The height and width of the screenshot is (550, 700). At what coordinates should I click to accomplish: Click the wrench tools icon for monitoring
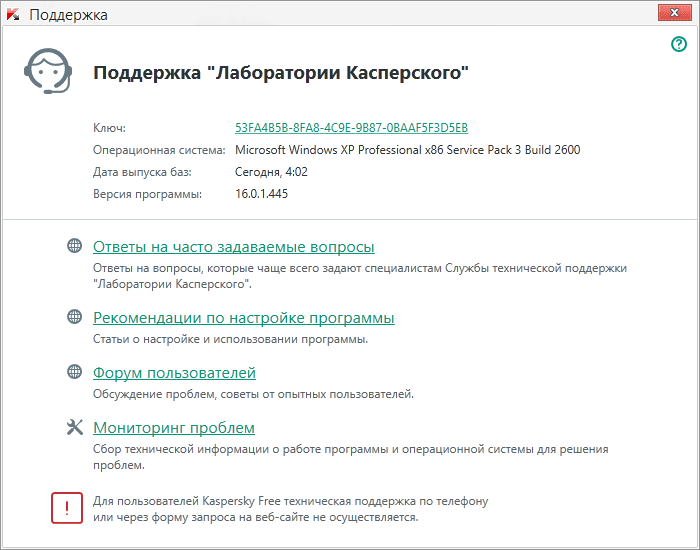coord(75,427)
